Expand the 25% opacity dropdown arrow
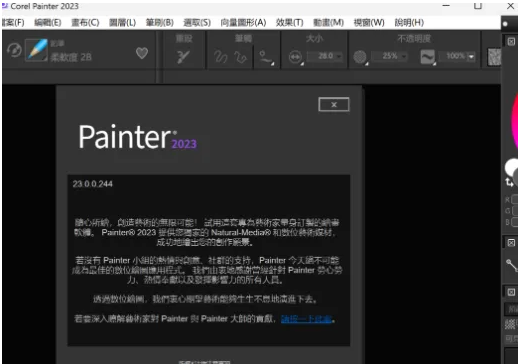This screenshot has height=364, width=519. click(x=404, y=57)
